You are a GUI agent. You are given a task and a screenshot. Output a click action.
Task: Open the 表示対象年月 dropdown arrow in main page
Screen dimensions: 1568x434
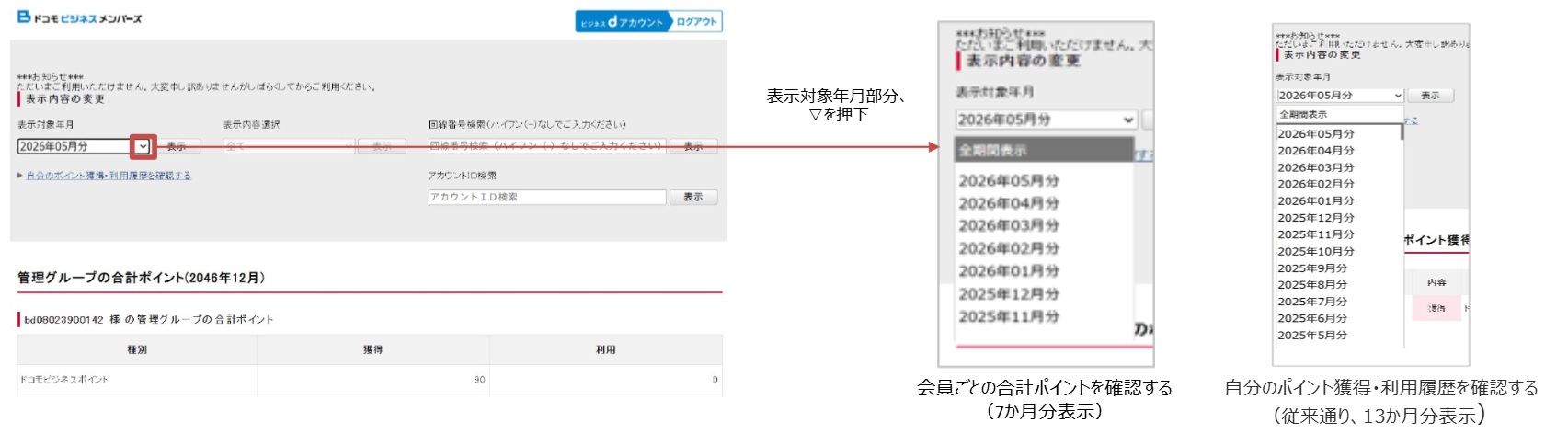(143, 146)
